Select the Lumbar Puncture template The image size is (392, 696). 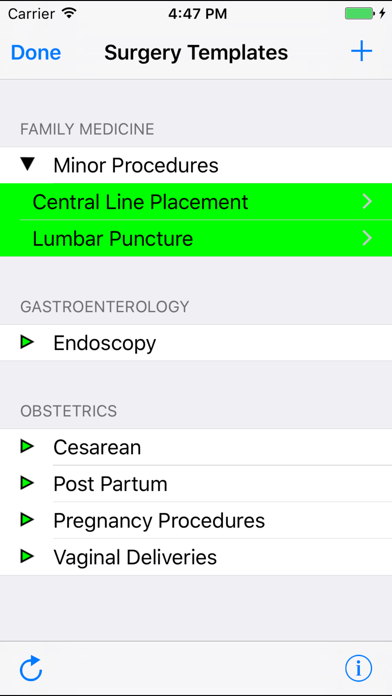(x=196, y=238)
